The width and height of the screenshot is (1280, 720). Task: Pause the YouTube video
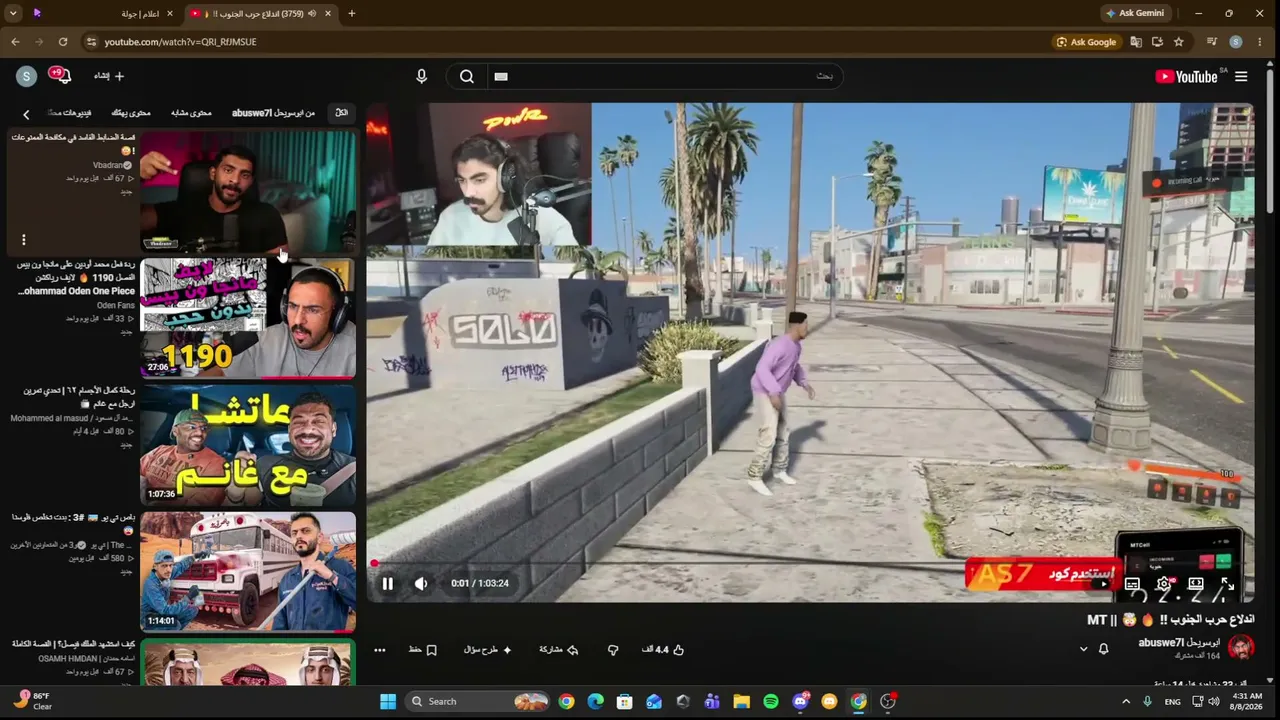click(x=388, y=584)
